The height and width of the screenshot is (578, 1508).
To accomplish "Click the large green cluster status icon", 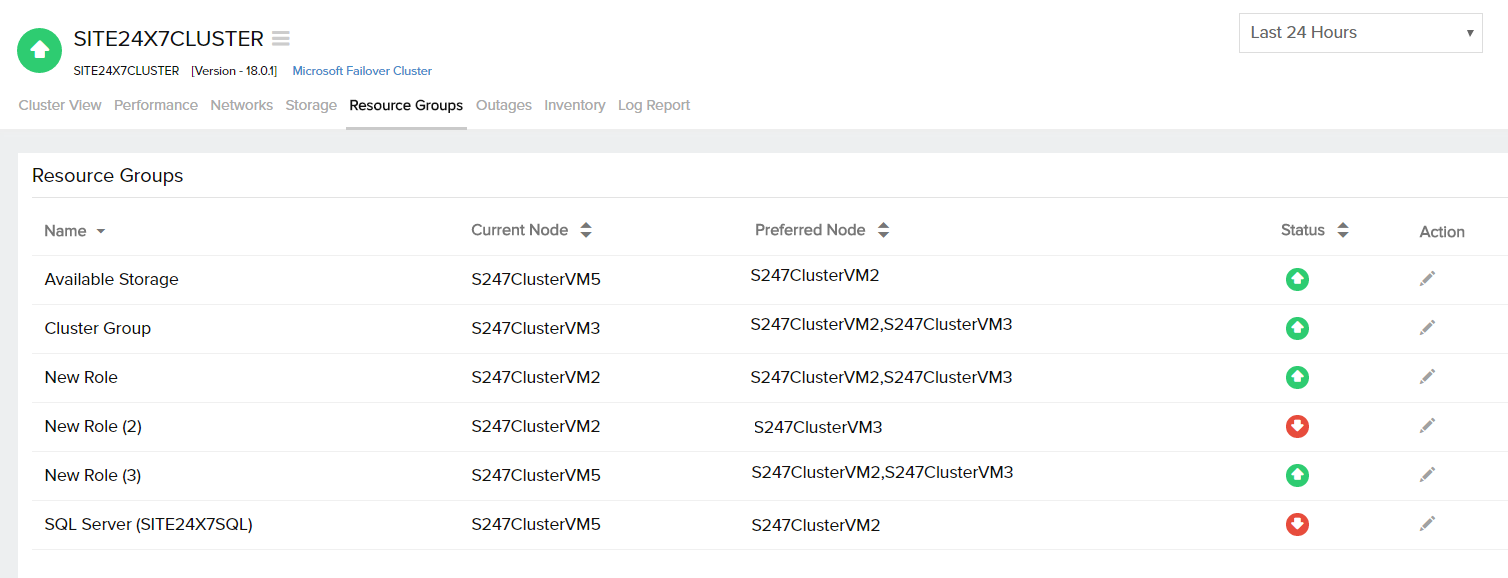I will point(40,50).
